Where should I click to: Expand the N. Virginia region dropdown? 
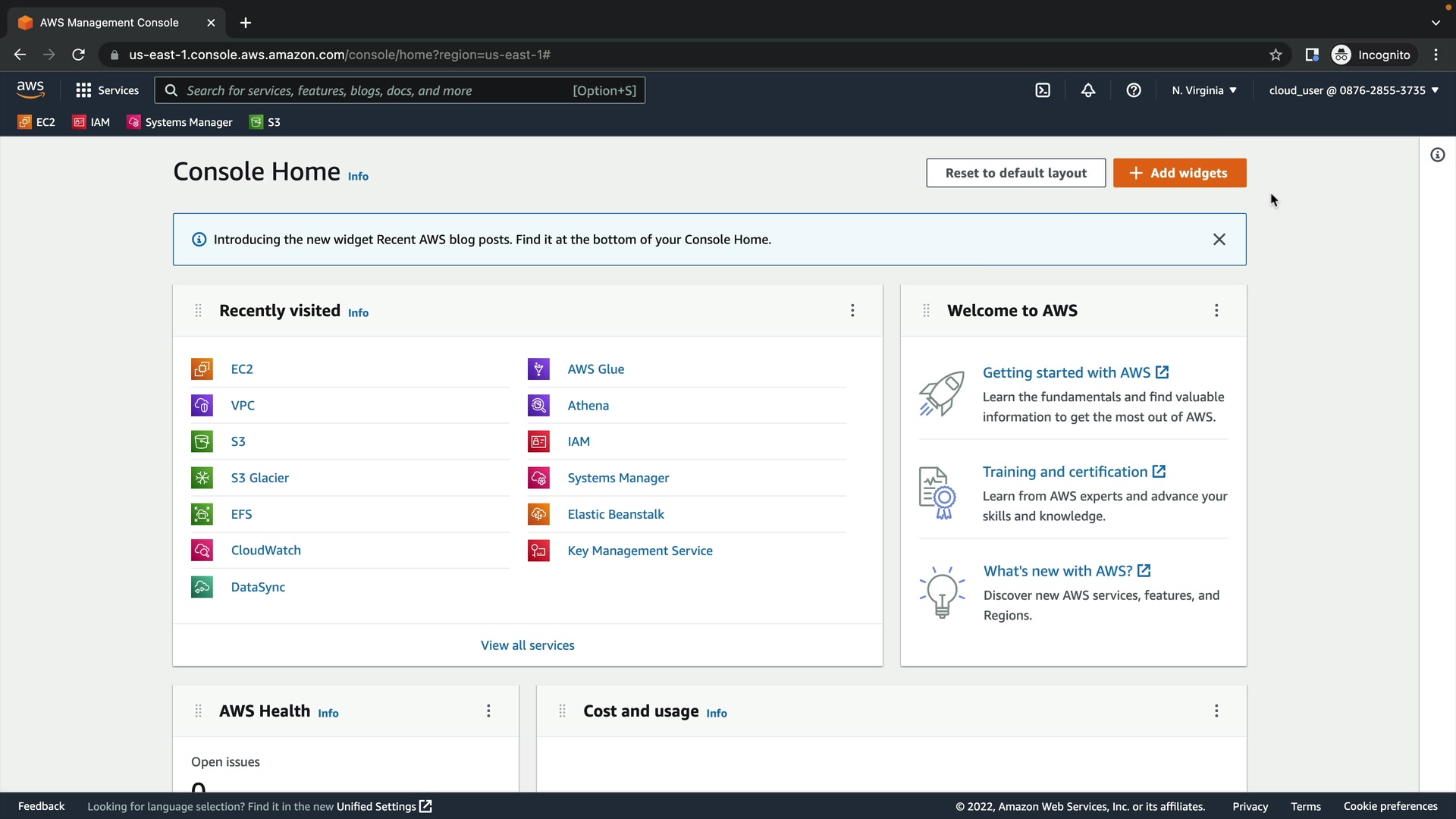pos(1203,90)
